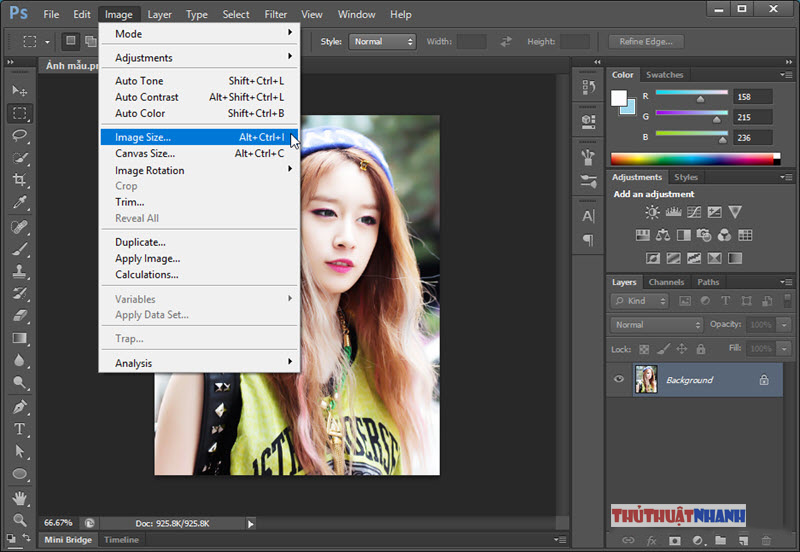
Task: Click the Background layer thumbnail
Action: point(646,380)
